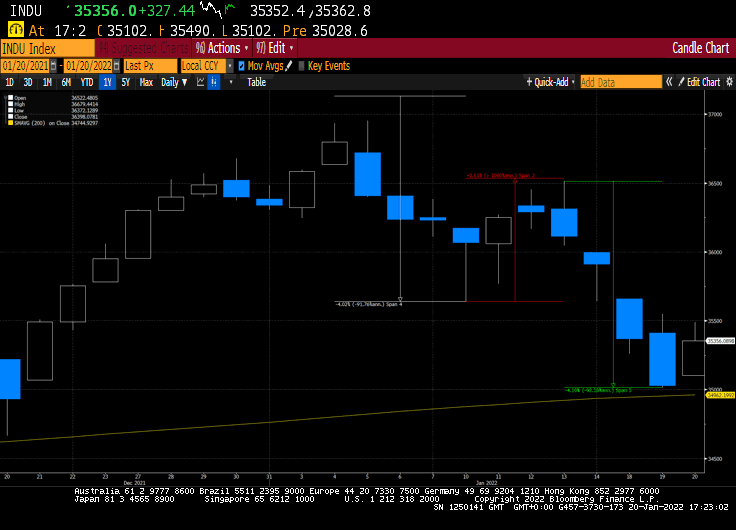Select the YTD range tab

[x=87, y=82]
